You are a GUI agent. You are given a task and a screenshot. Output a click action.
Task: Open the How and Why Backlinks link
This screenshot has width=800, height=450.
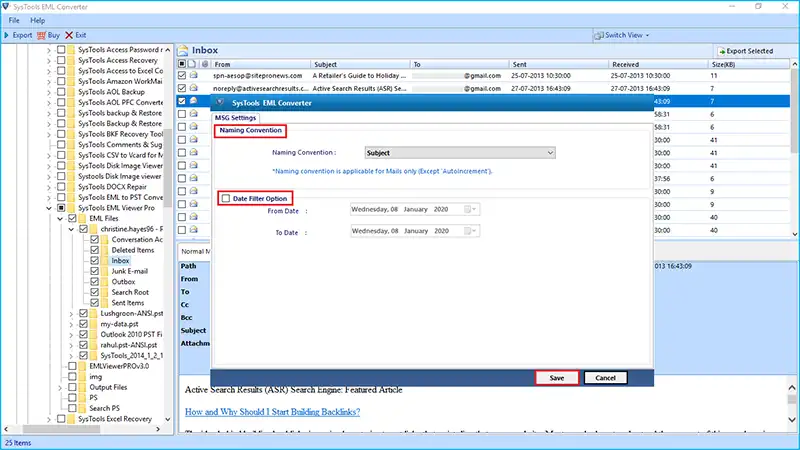coord(272,412)
